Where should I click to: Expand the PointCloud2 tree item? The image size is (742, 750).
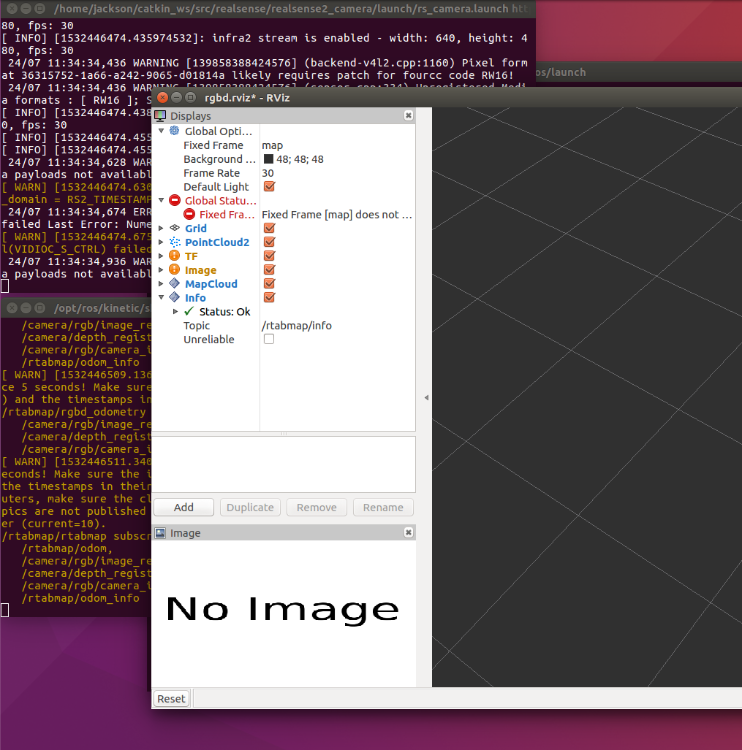pos(162,243)
